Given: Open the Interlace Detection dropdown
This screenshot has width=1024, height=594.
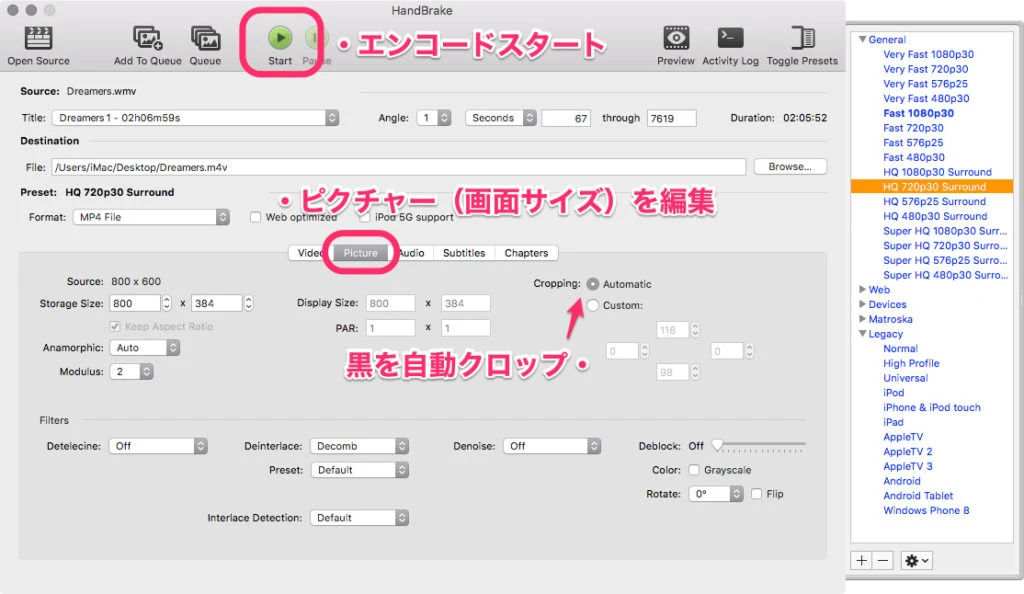Looking at the screenshot, I should coord(359,518).
